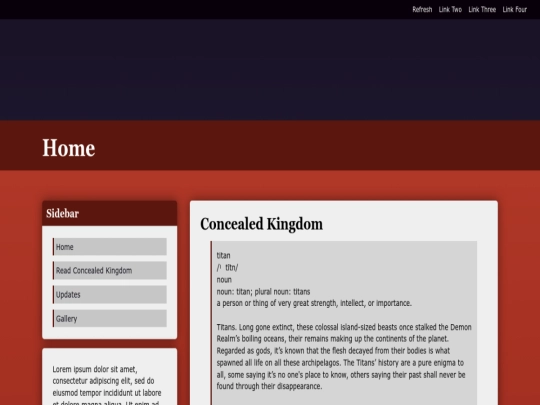The image size is (540, 405).
Task: Click the Concealed Kingdom article heading
Action: pos(261,224)
